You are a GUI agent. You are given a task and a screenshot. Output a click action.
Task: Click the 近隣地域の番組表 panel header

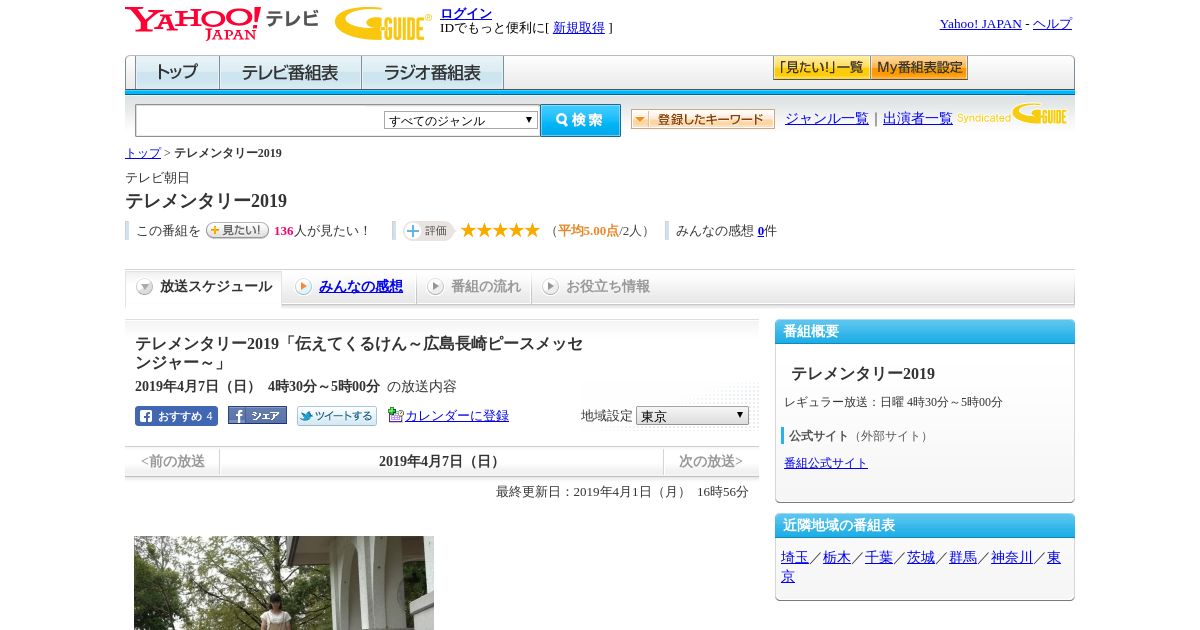pyautogui.click(x=925, y=526)
